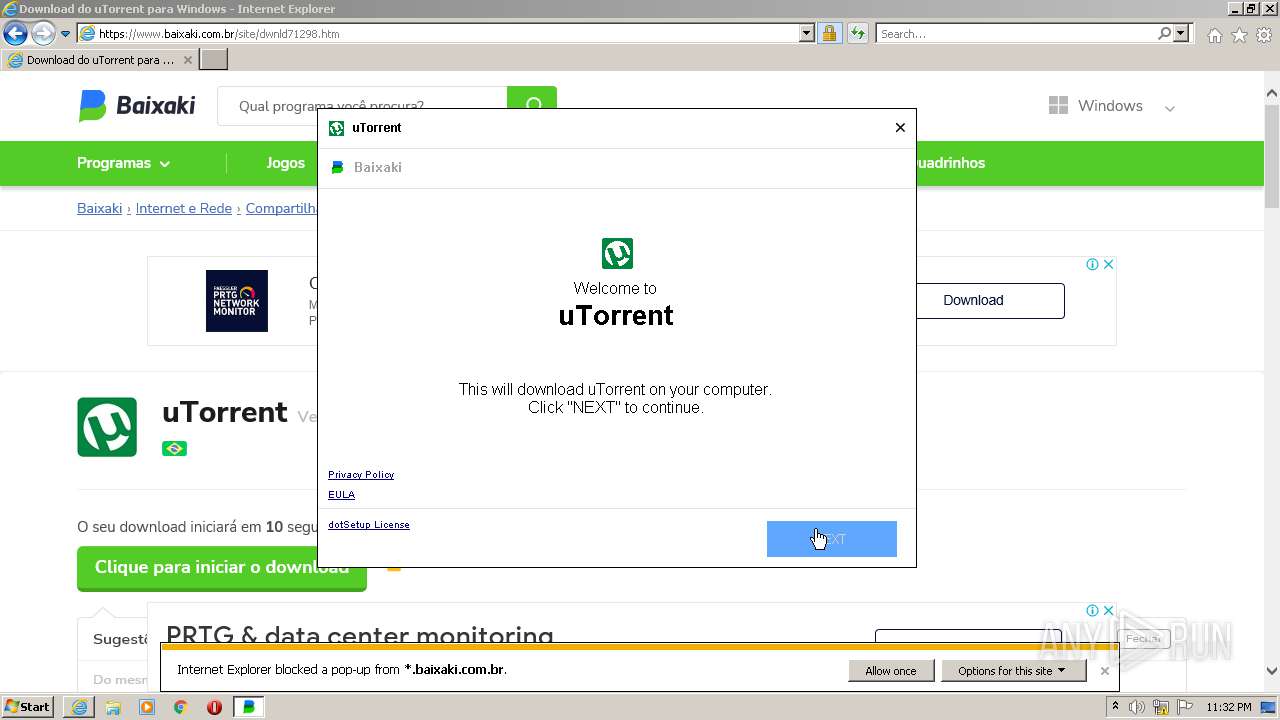Open the EULA link
The image size is (1280, 720).
click(x=341, y=495)
